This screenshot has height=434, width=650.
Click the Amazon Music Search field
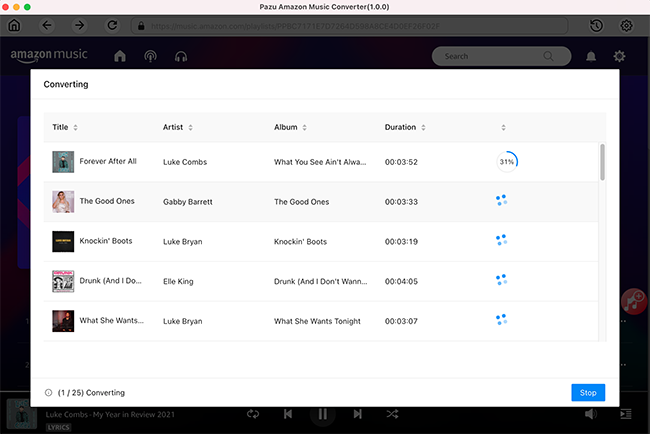tap(501, 56)
